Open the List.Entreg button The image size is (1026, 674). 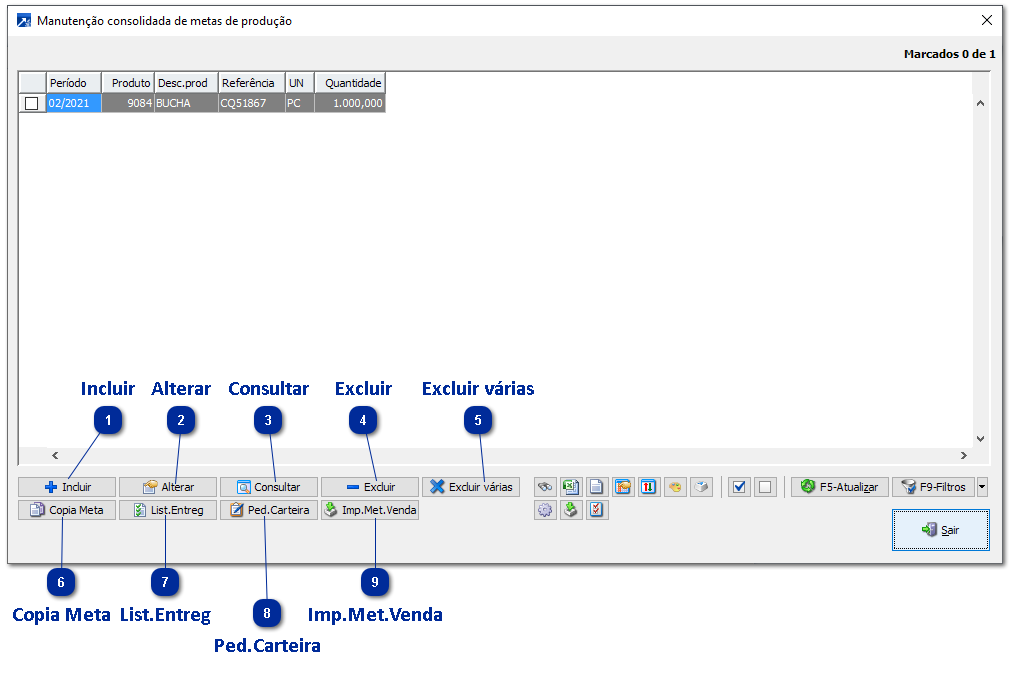click(168, 510)
